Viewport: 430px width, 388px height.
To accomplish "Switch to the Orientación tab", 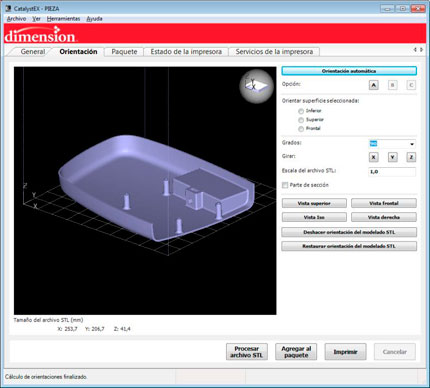I will (78, 52).
